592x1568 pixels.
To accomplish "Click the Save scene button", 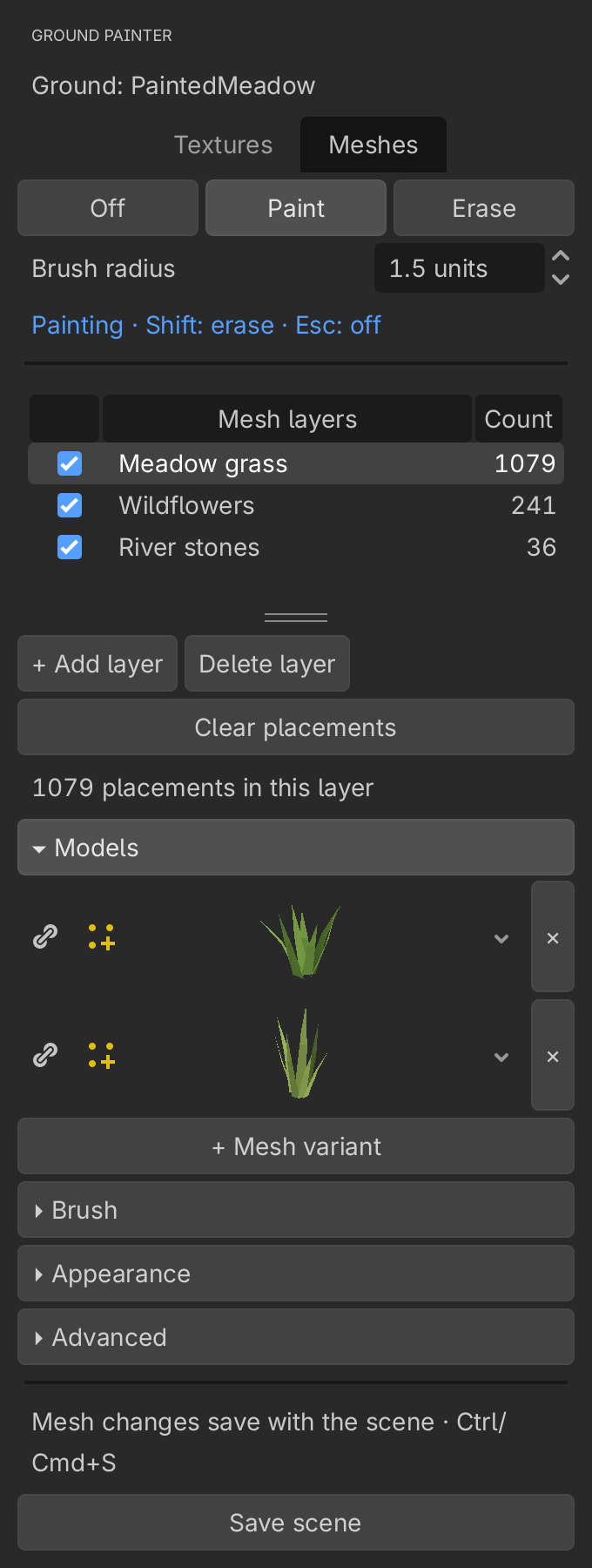I will 296,1523.
